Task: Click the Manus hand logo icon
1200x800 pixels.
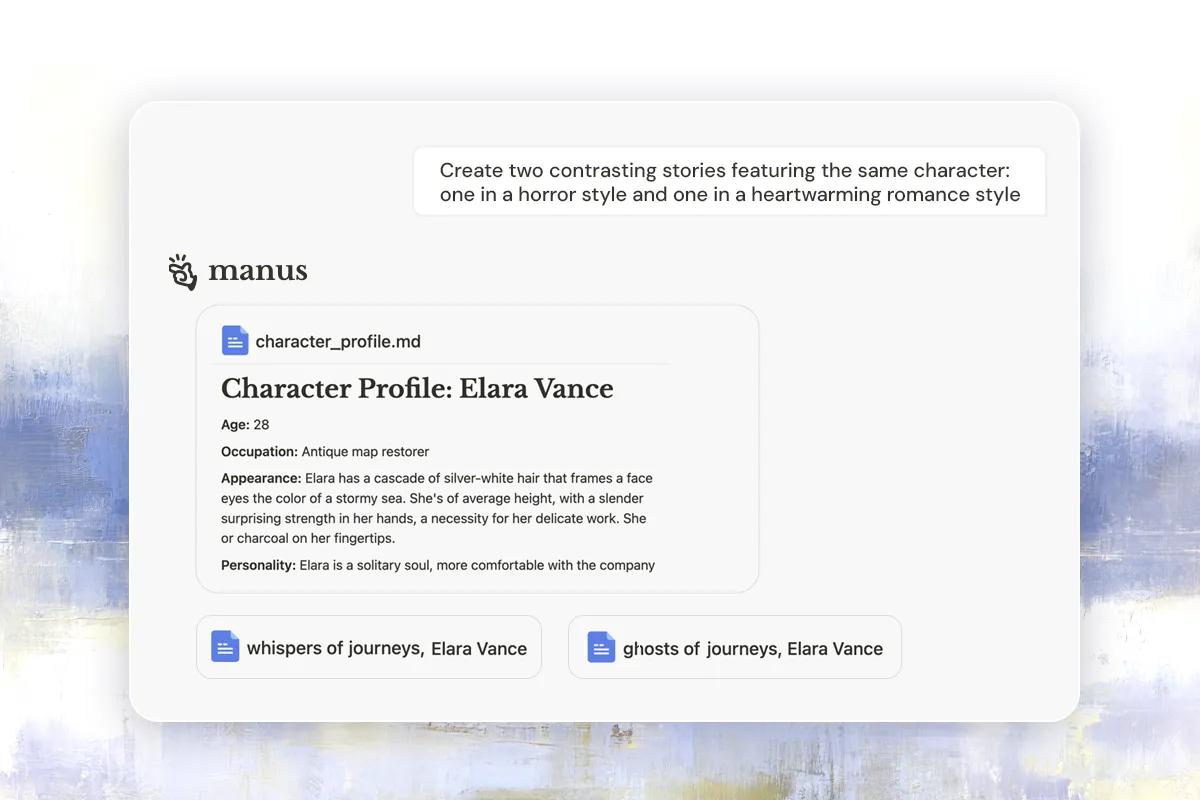Action: coord(182,272)
